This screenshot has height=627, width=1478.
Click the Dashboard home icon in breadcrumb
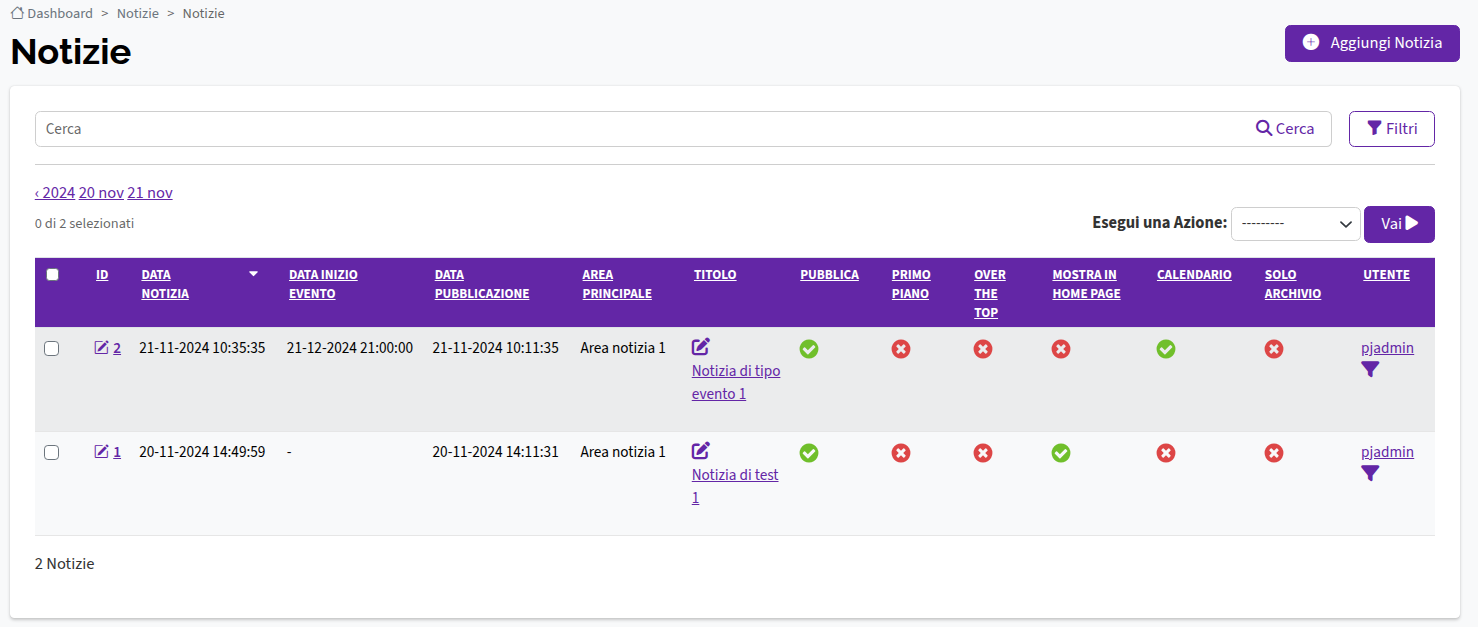click(17, 13)
